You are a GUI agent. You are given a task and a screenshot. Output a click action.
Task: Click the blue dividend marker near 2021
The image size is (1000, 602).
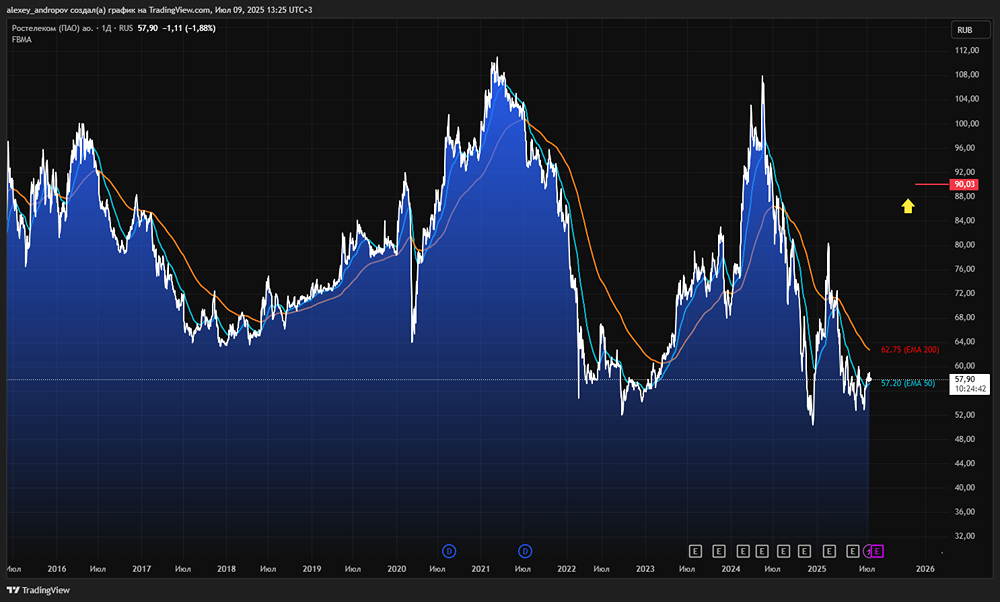[525, 550]
